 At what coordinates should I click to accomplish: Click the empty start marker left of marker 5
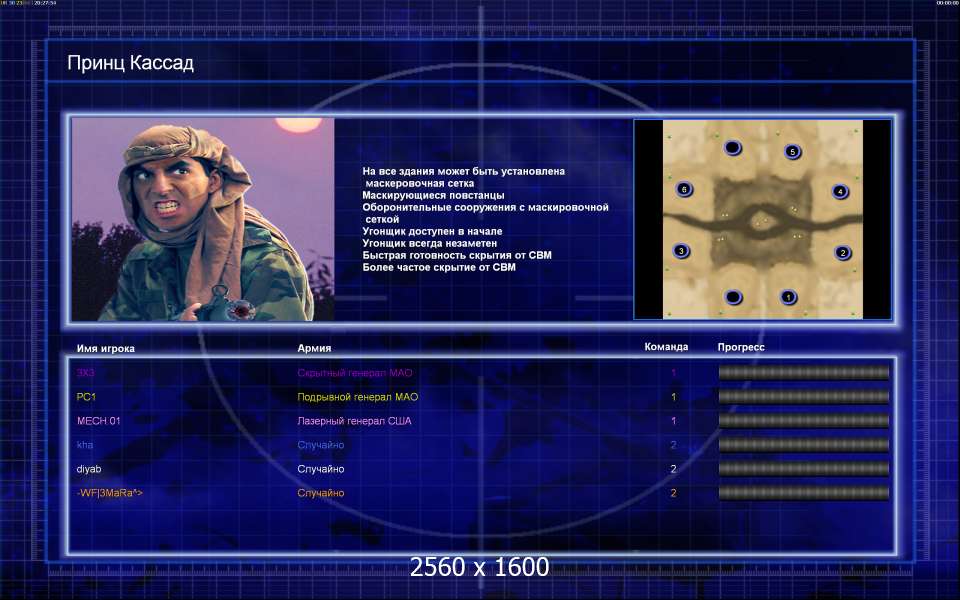tap(733, 148)
